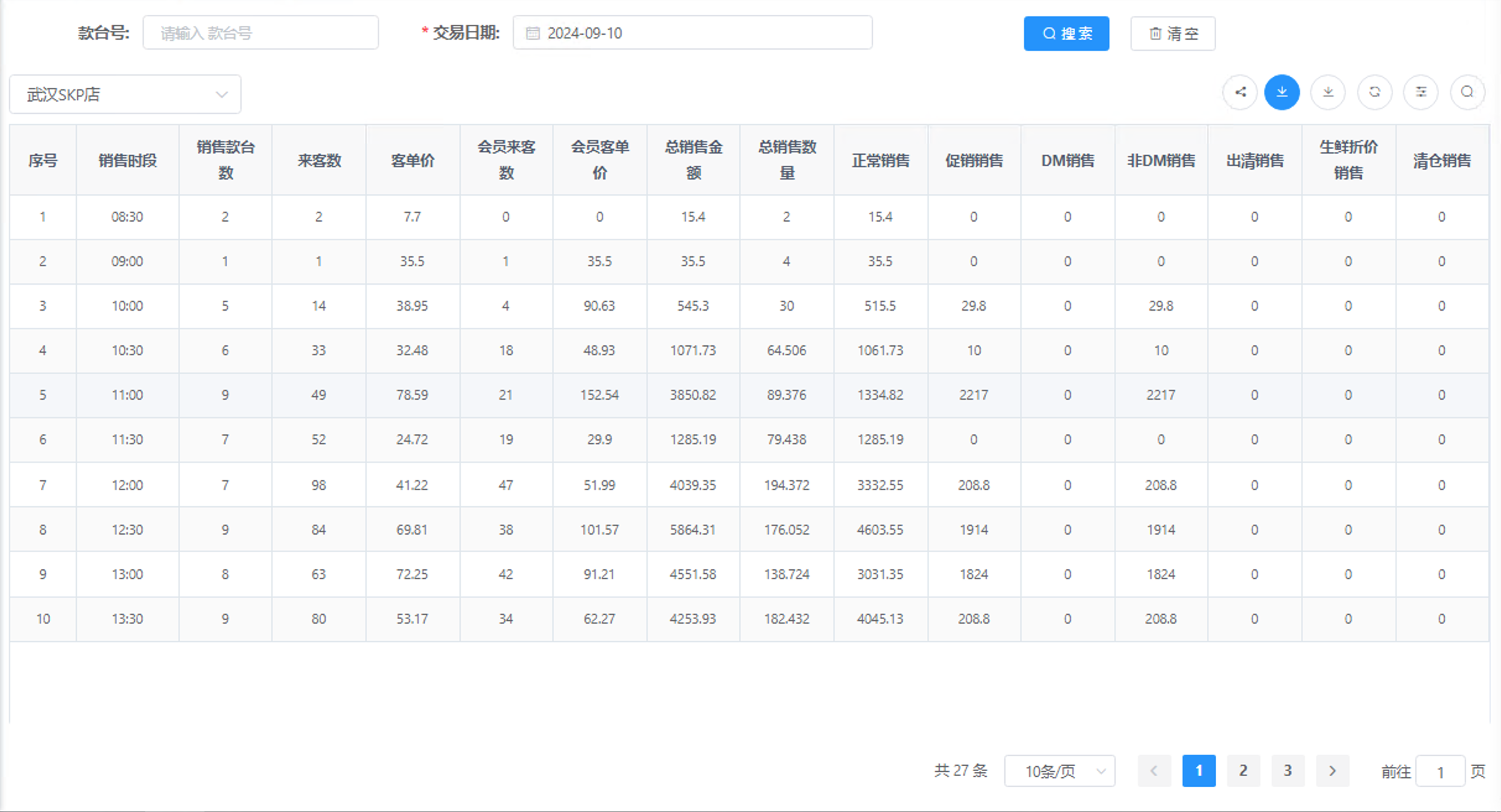Image resolution: width=1501 pixels, height=812 pixels.
Task: Click the highlighted blue download icon
Action: coord(1282,92)
